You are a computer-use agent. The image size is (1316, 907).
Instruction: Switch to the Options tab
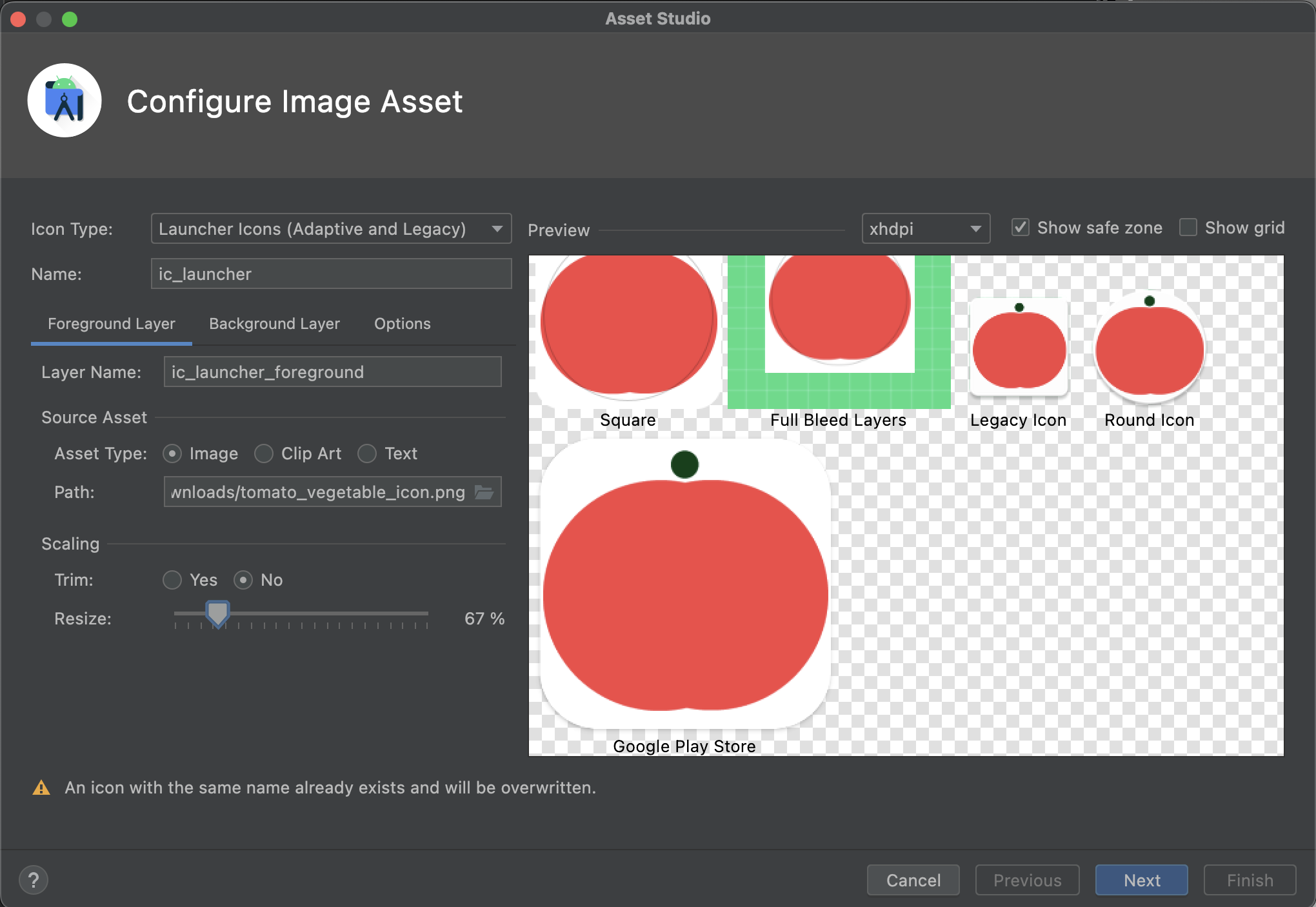coord(402,324)
